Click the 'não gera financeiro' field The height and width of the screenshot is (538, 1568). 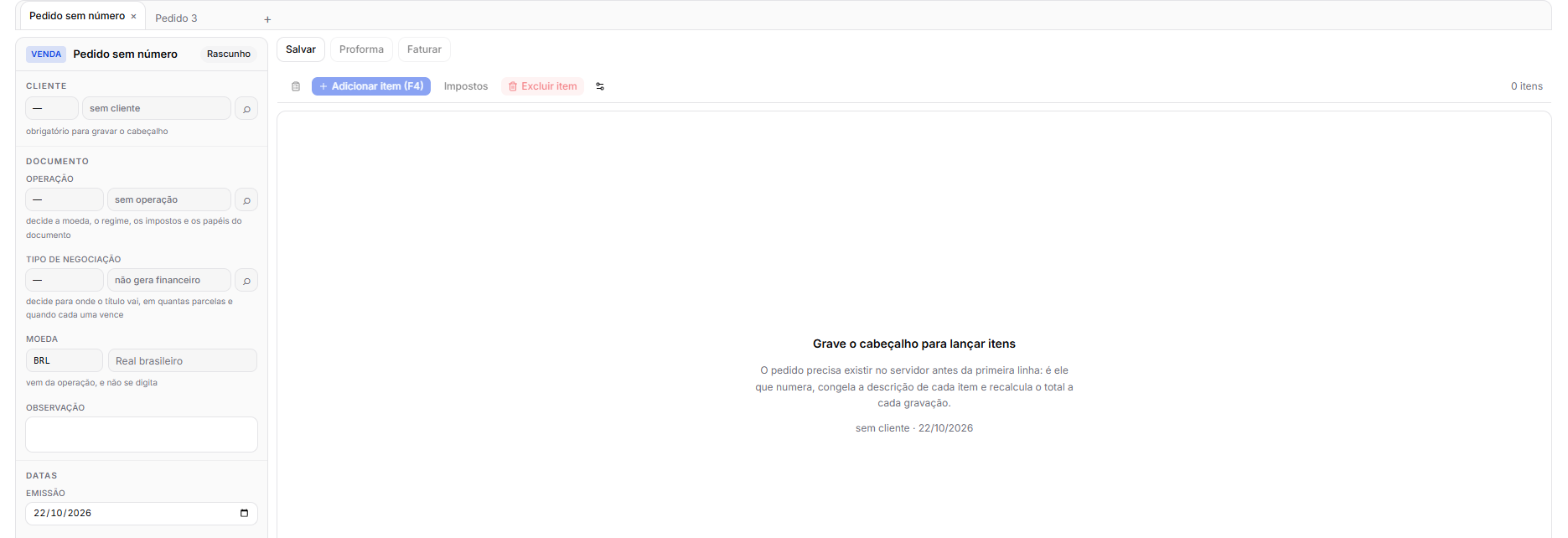click(169, 281)
